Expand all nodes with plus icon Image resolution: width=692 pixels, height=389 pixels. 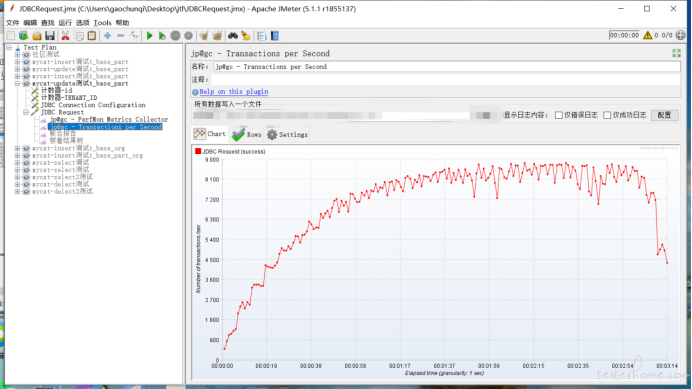(x=107, y=36)
